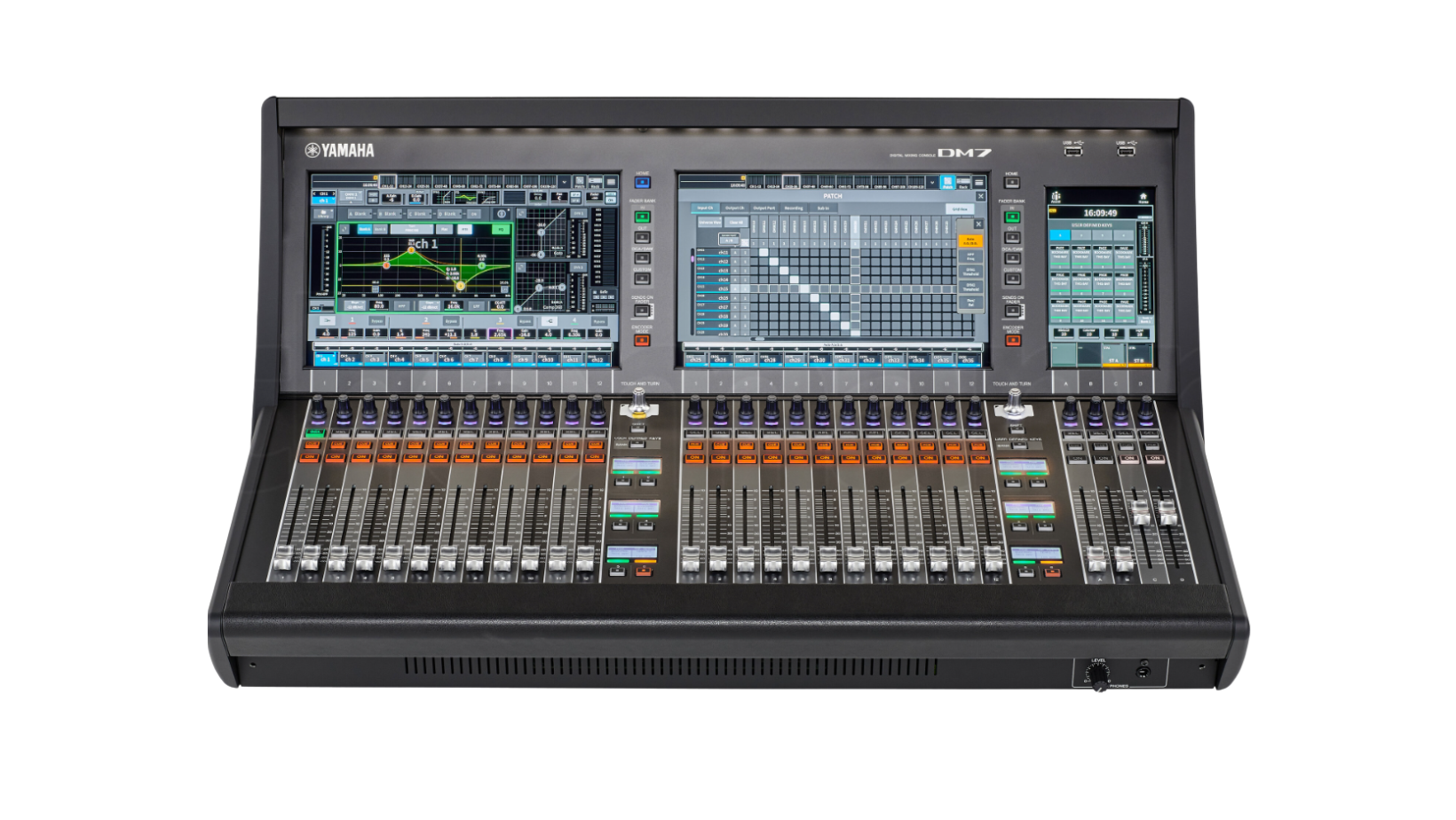The image size is (1456, 820).
Task: Toggle the HPF button in the EQ view
Action: pyautogui.click(x=402, y=306)
